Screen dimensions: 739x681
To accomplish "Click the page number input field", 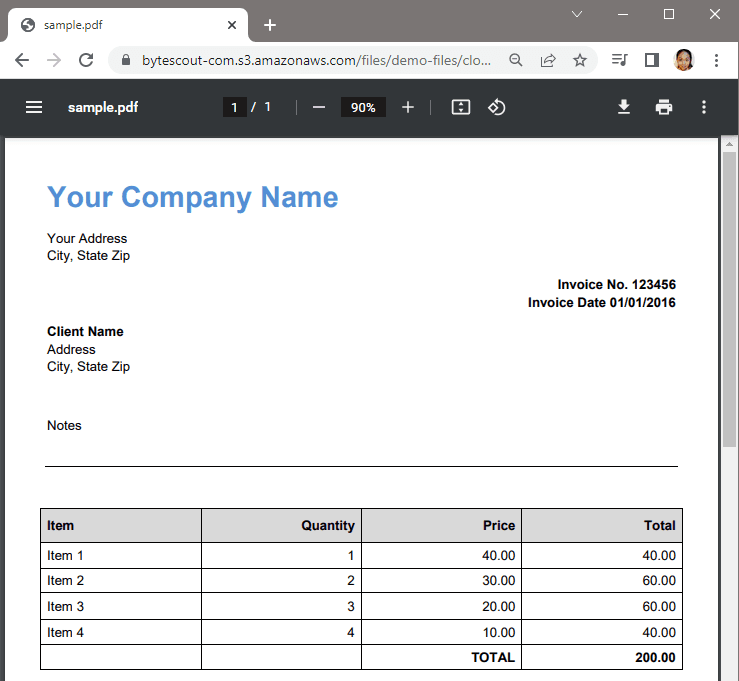I will pos(234,107).
